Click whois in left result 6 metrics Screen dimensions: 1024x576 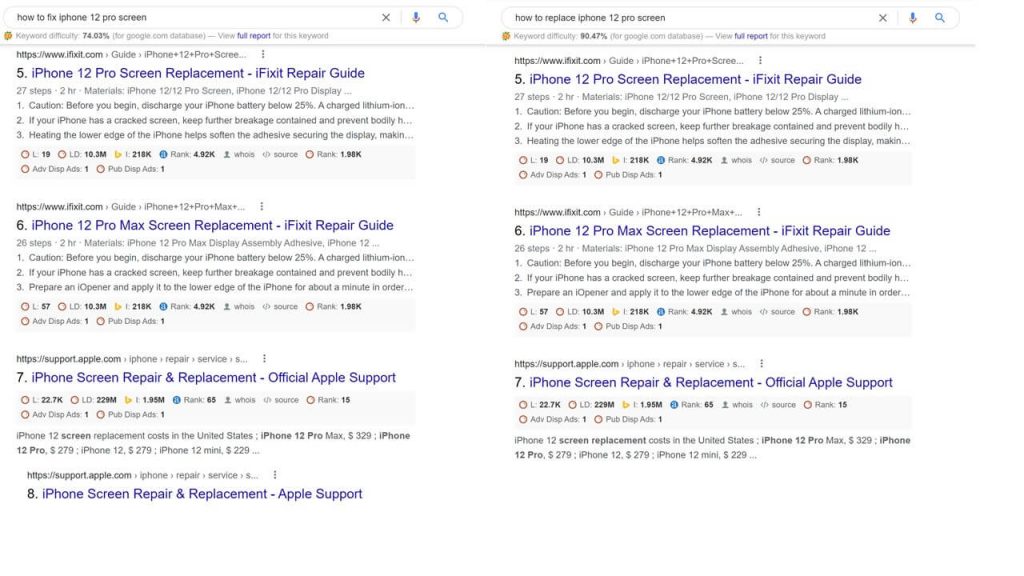(239, 306)
